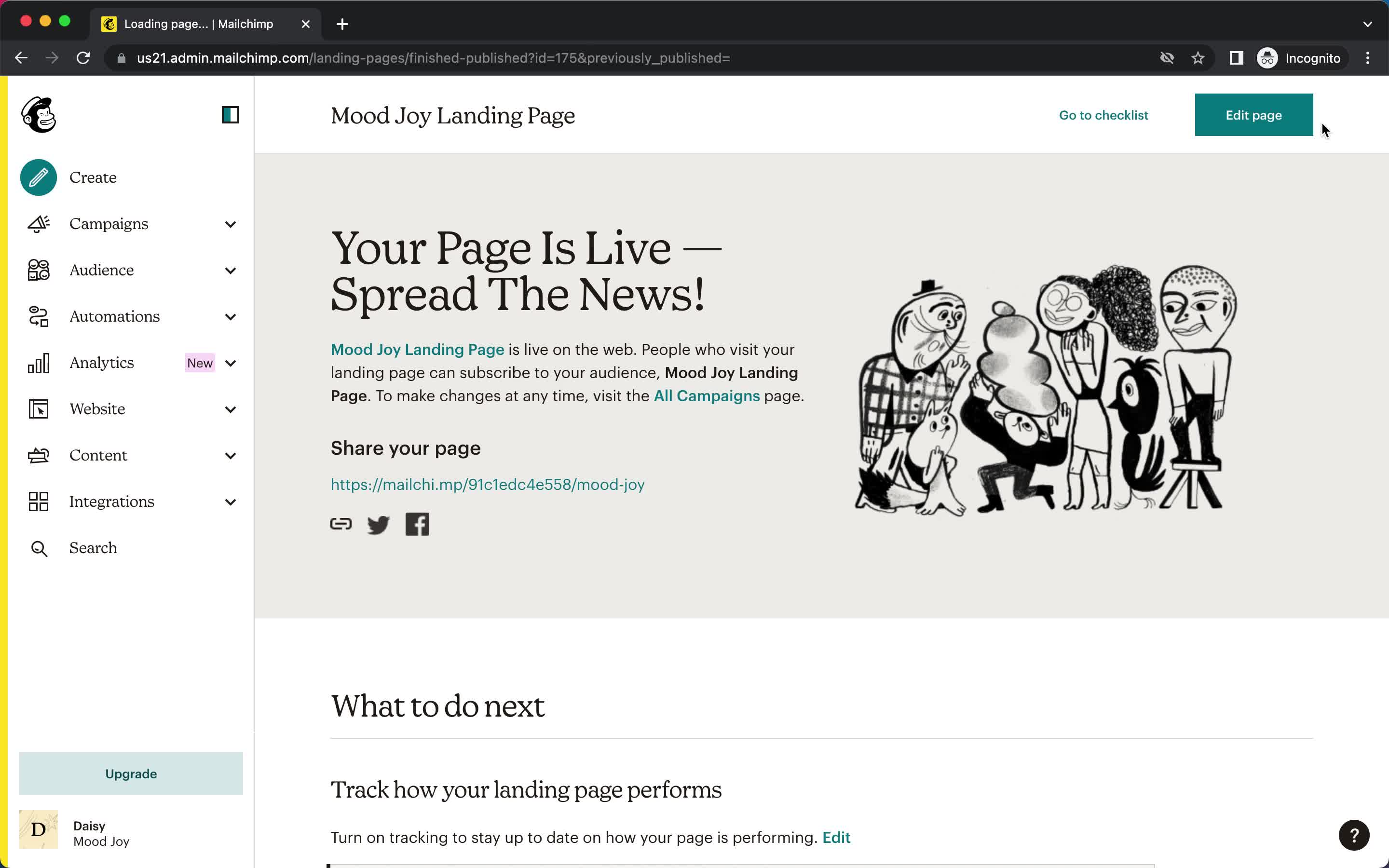This screenshot has height=868, width=1389.
Task: Click the Analytics icon in sidebar
Action: (37, 362)
